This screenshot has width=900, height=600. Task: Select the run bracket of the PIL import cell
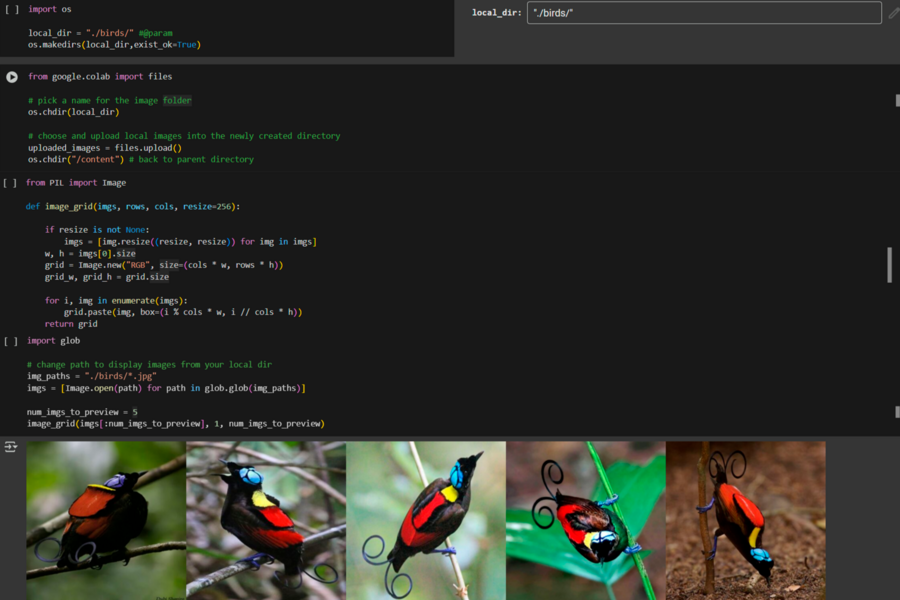click(x=10, y=183)
